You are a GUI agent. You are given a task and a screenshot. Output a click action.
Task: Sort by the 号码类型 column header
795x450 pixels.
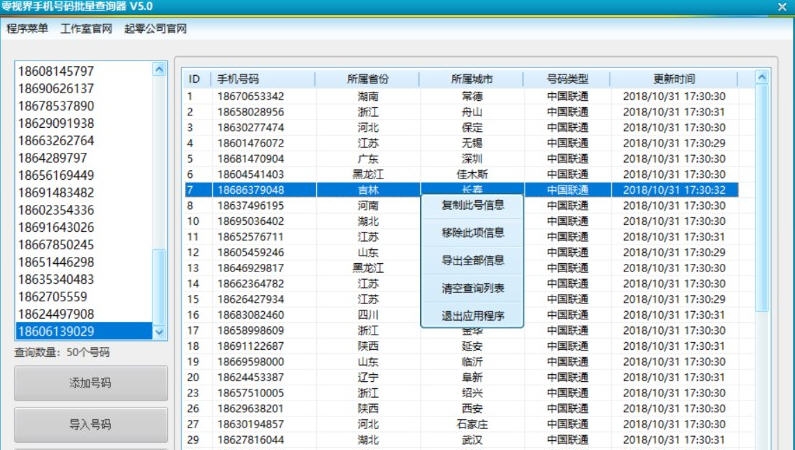[x=567, y=79]
